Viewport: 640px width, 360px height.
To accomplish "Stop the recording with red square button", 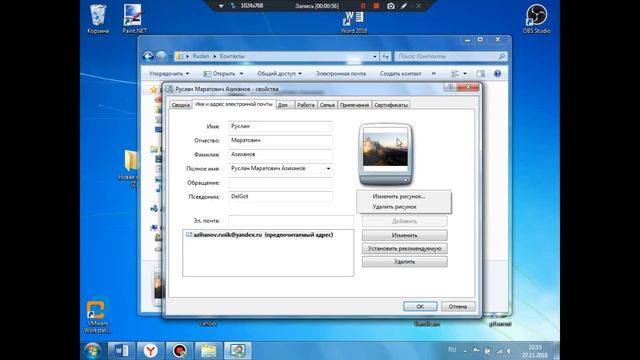I will [376, 6].
